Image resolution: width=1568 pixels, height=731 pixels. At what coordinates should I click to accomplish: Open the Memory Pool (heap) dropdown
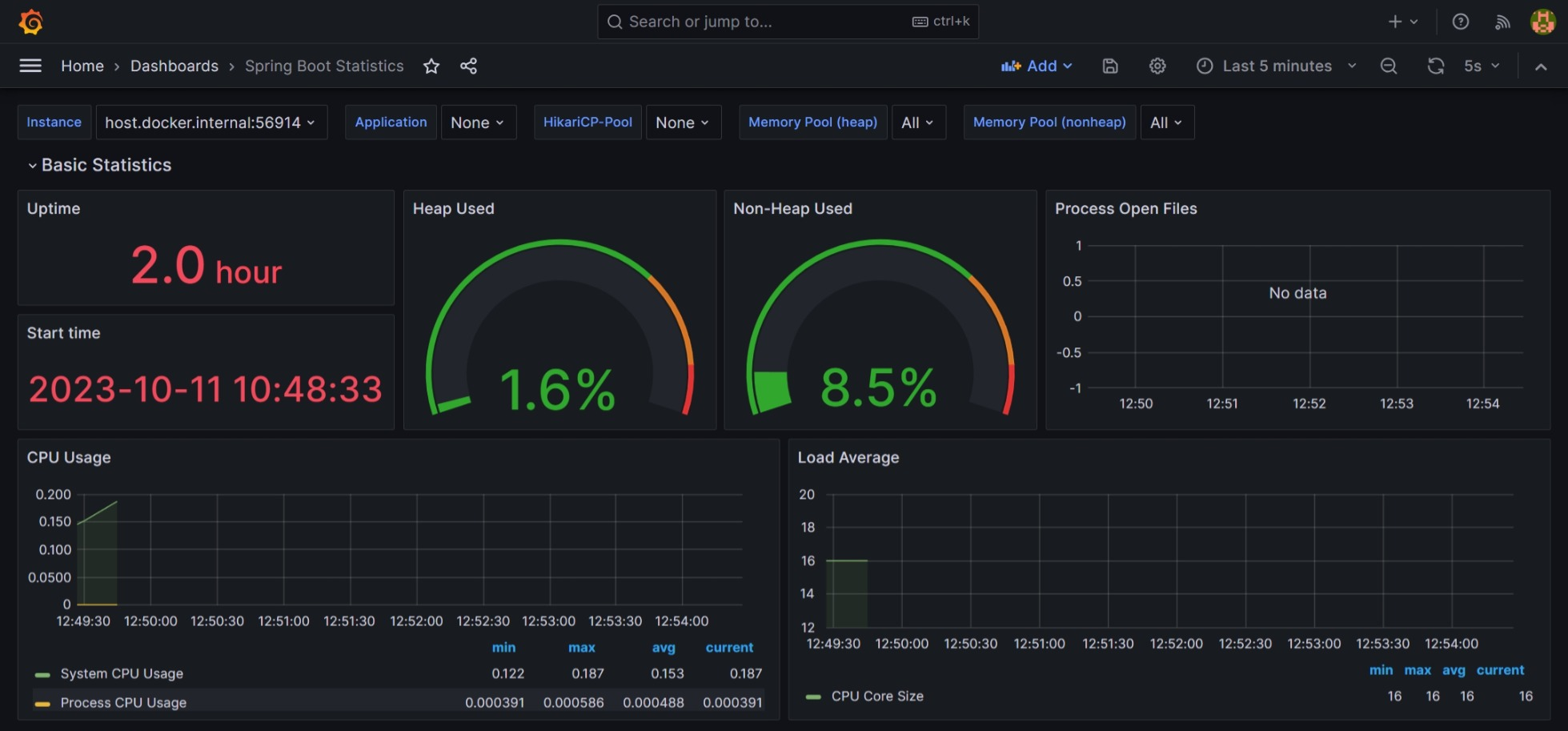click(918, 123)
